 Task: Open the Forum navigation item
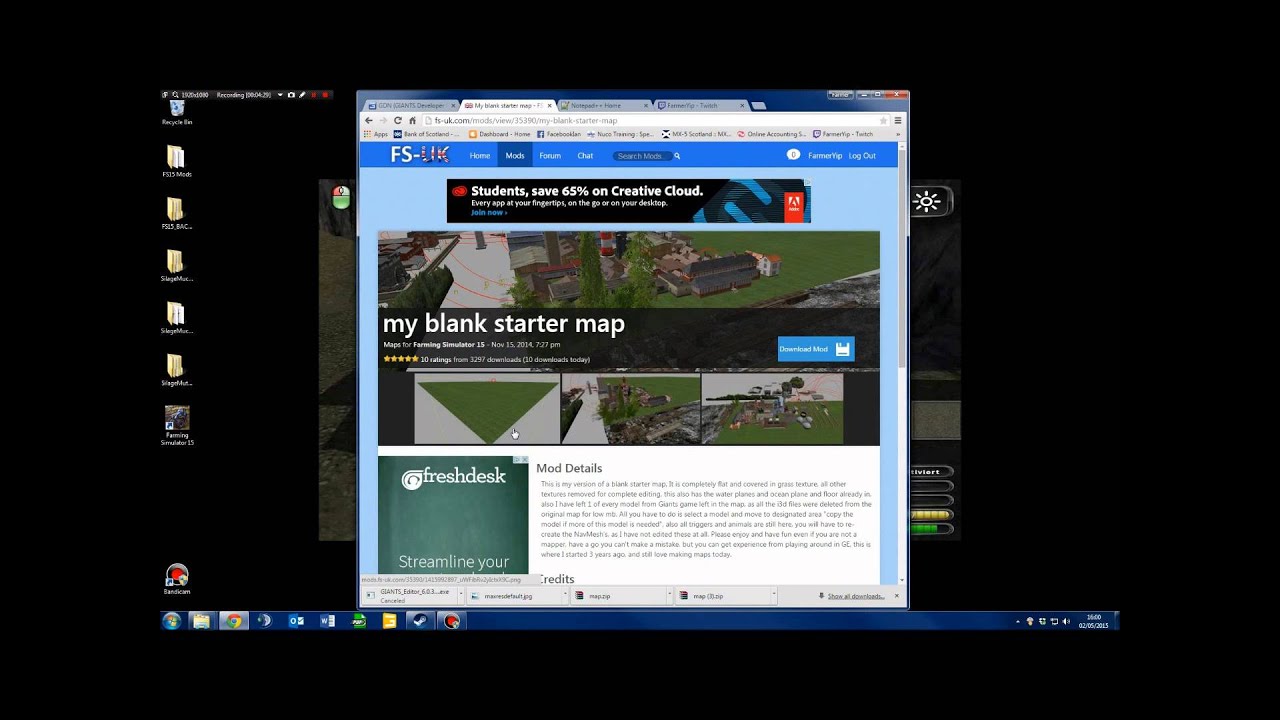click(x=550, y=156)
